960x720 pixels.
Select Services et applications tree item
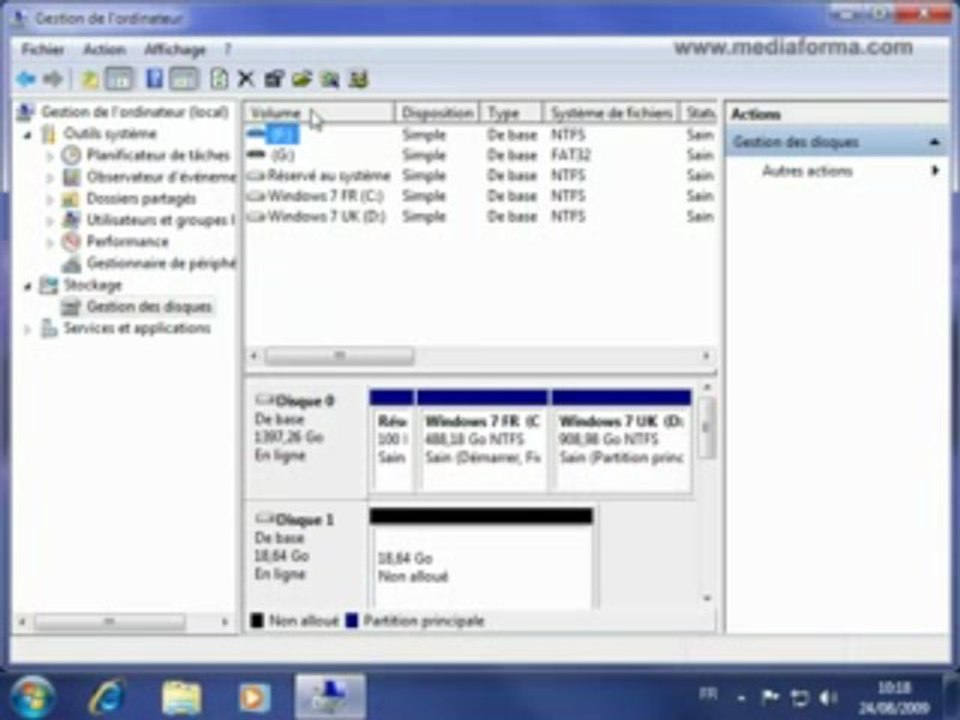point(137,328)
